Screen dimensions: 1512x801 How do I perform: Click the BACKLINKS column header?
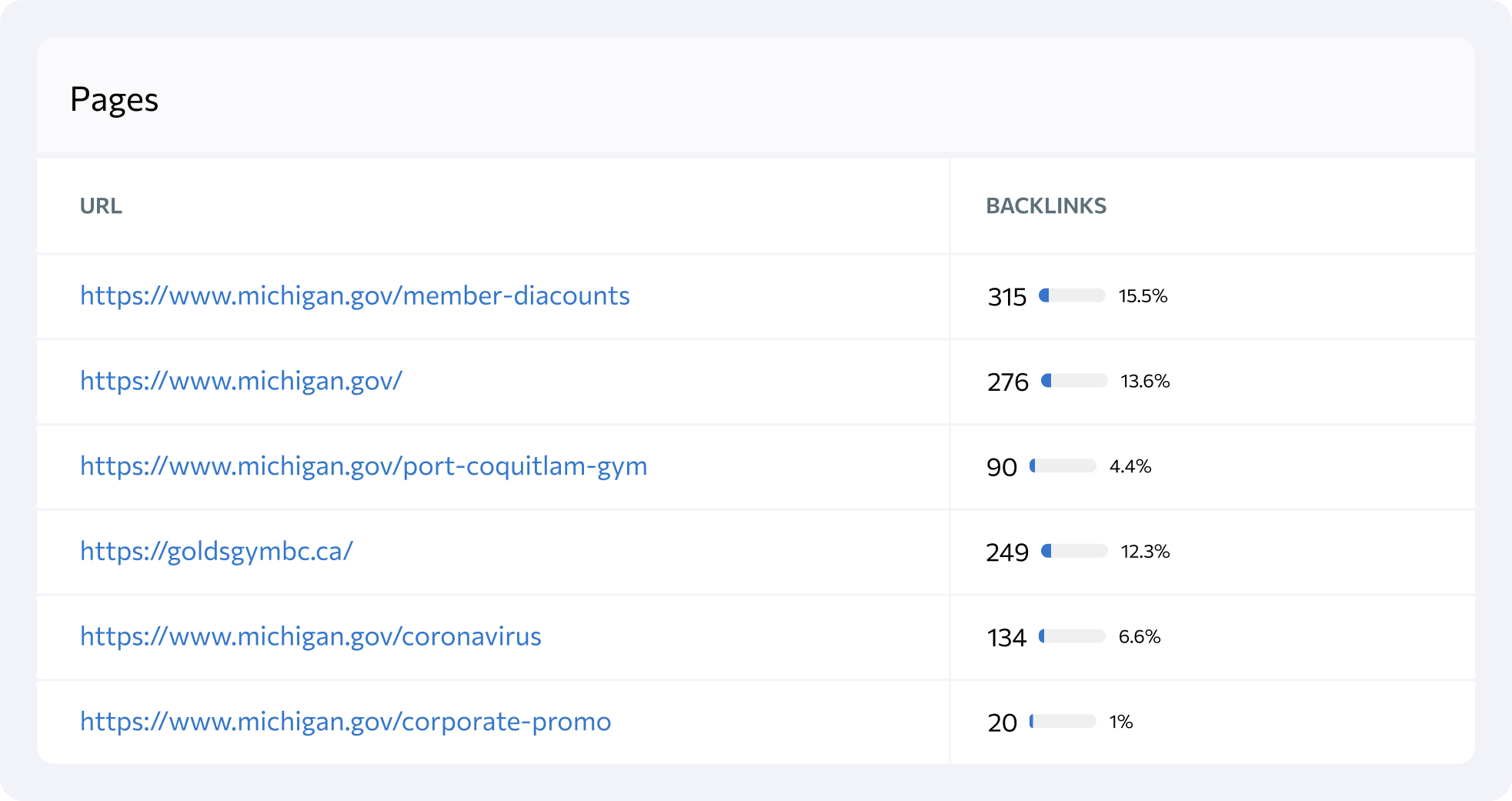(x=1046, y=206)
